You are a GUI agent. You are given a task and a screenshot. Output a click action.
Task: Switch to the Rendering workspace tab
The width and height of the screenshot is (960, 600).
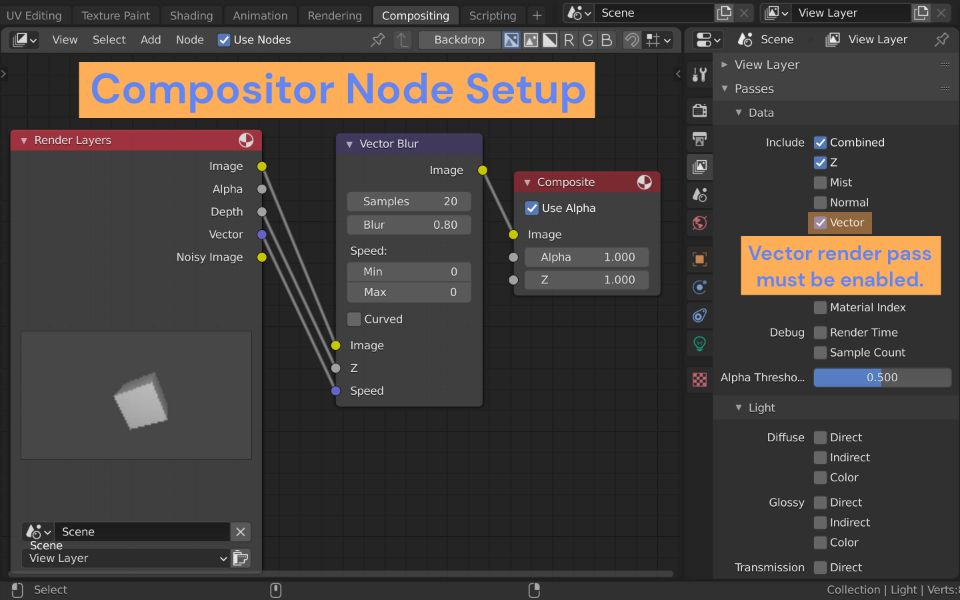pos(333,15)
